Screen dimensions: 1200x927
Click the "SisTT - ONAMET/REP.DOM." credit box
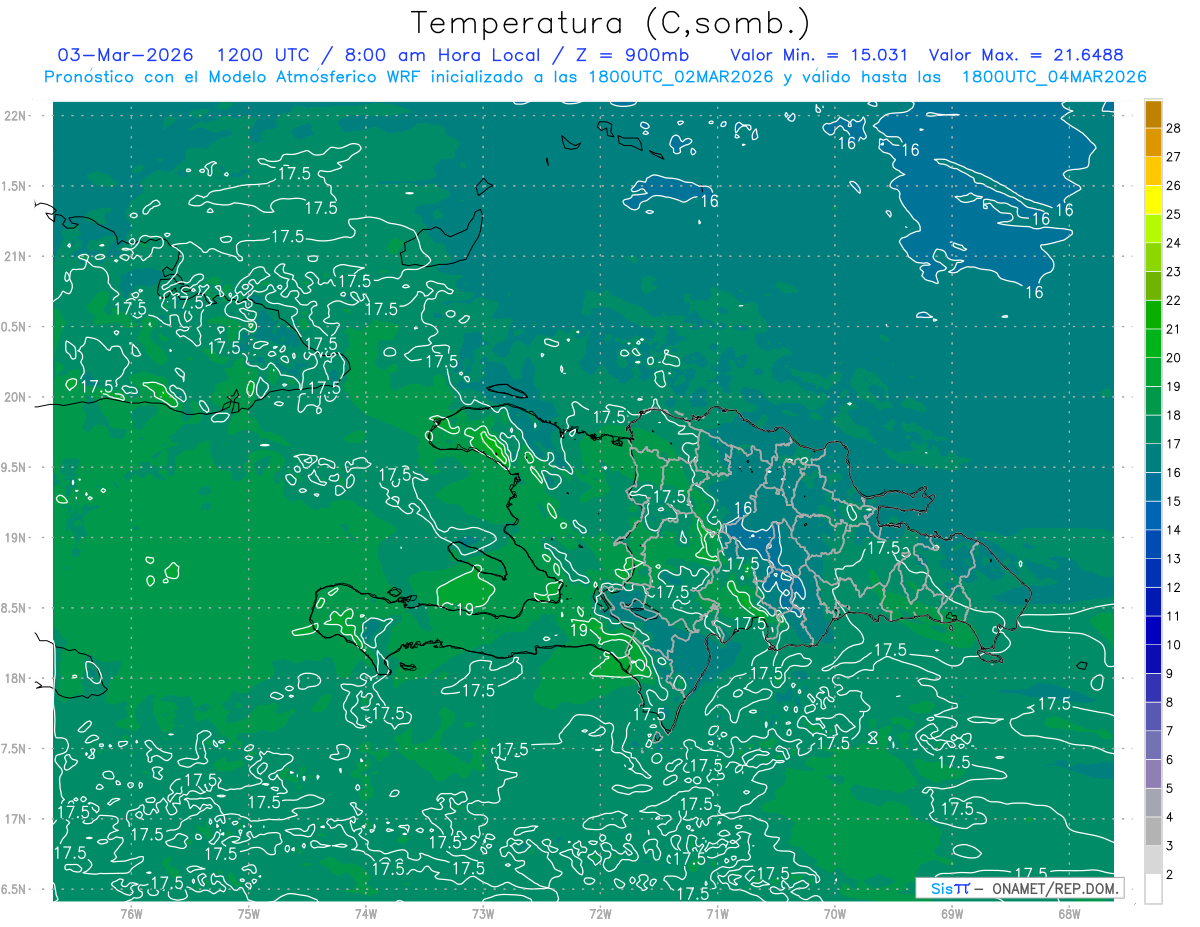1019,888
